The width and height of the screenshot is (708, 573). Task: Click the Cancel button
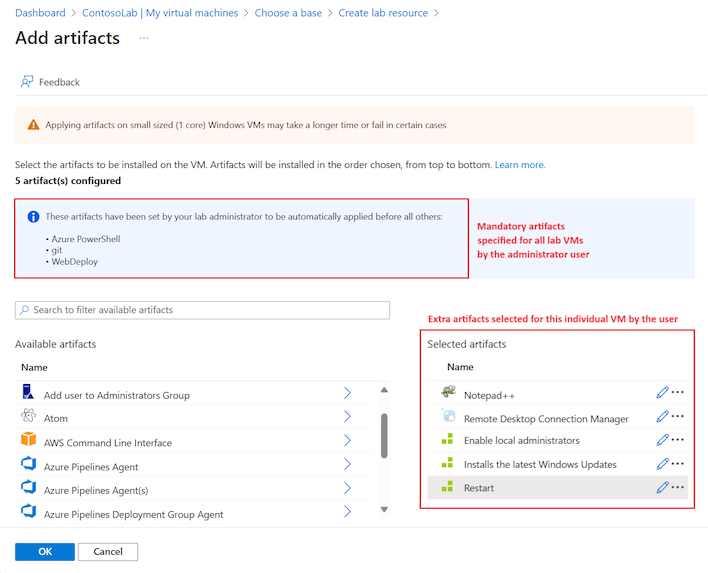108,552
